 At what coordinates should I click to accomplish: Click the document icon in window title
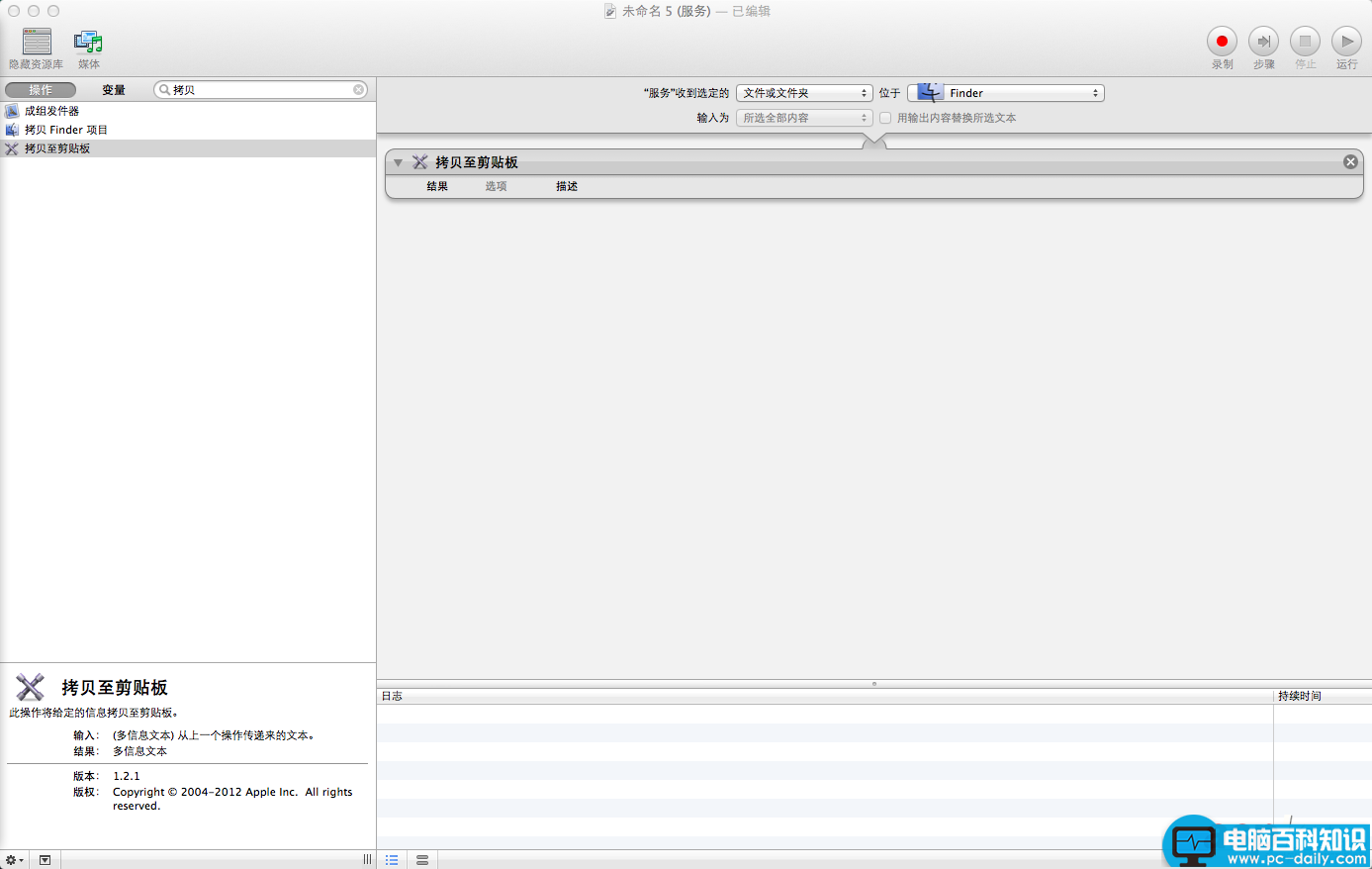pyautogui.click(x=610, y=11)
